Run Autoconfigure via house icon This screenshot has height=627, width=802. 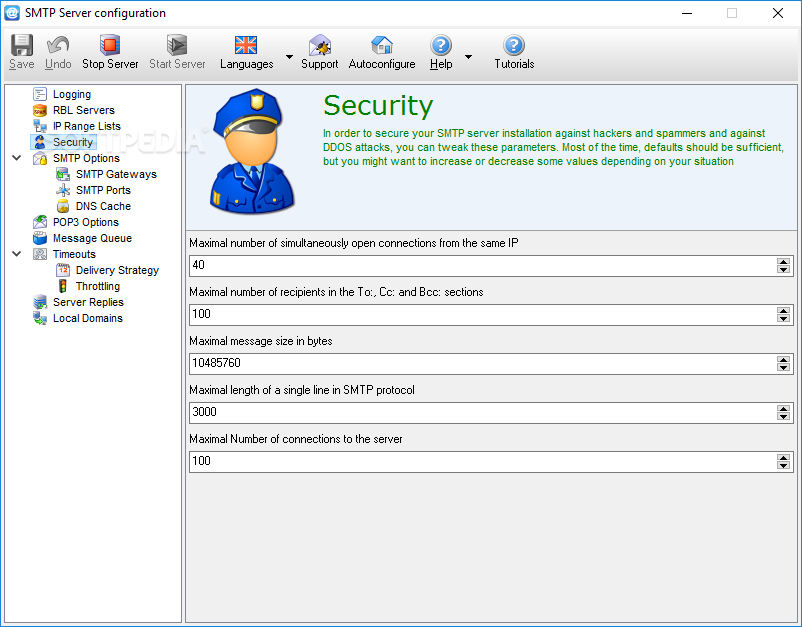382,45
